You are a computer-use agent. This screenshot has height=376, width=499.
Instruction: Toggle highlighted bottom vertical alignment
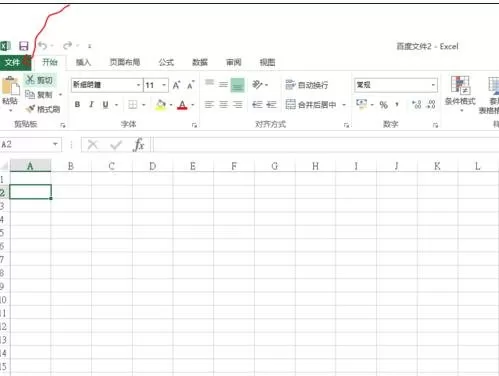(237, 85)
